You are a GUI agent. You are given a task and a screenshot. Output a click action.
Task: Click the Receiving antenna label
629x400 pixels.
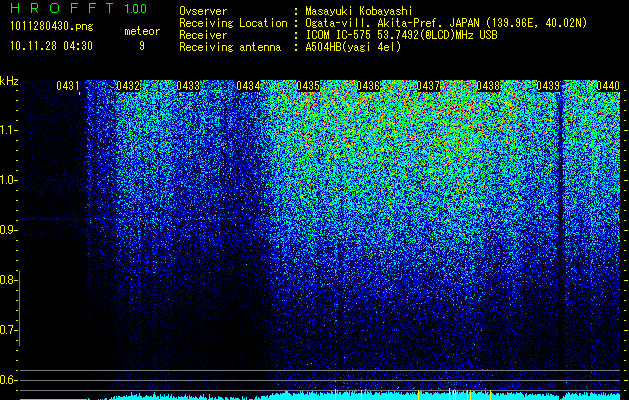(230, 47)
